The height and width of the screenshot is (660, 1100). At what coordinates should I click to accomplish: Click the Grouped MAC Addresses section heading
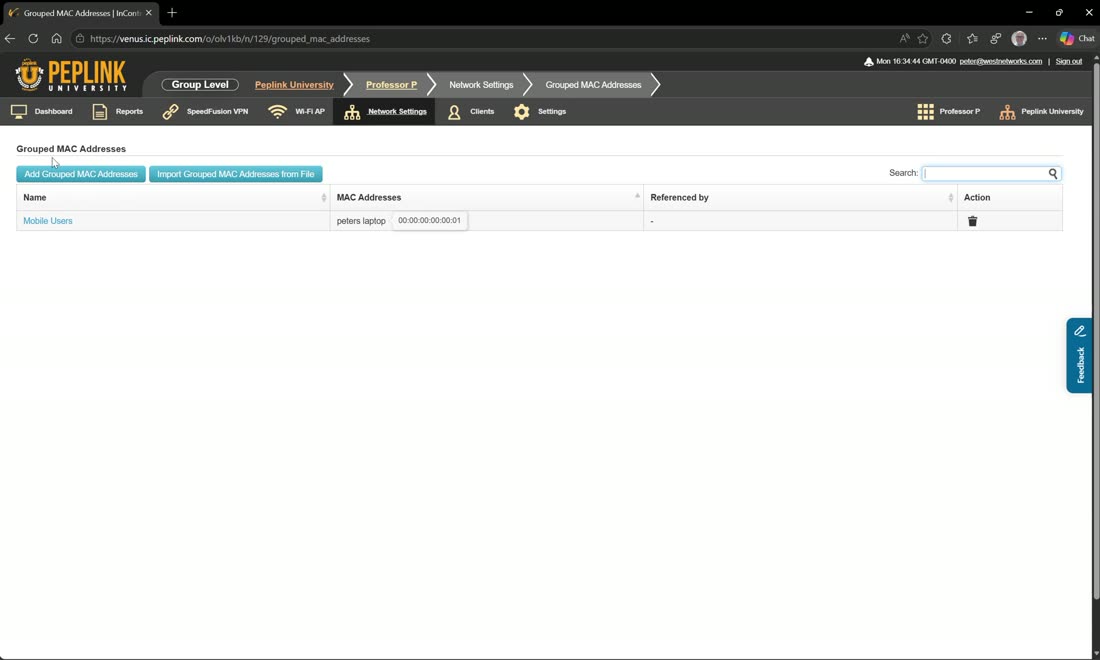click(x=71, y=149)
